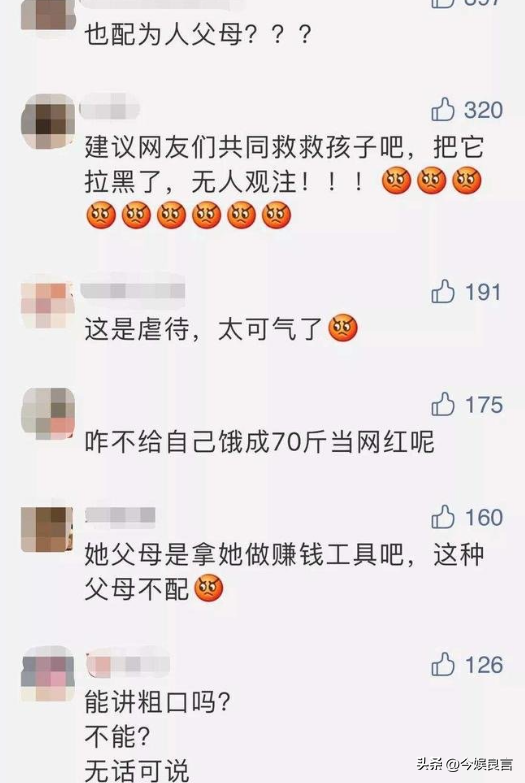The height and width of the screenshot is (783, 525).
Task: Select the comment 这是虐待，太可气了
Action: click(x=221, y=329)
